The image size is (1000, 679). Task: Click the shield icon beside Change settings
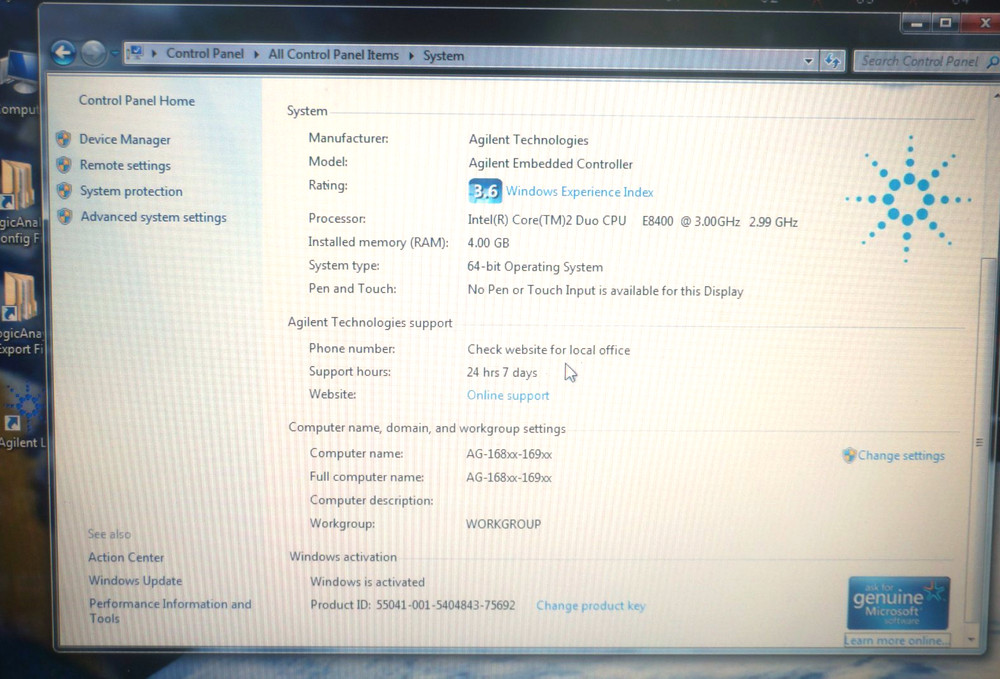point(849,455)
